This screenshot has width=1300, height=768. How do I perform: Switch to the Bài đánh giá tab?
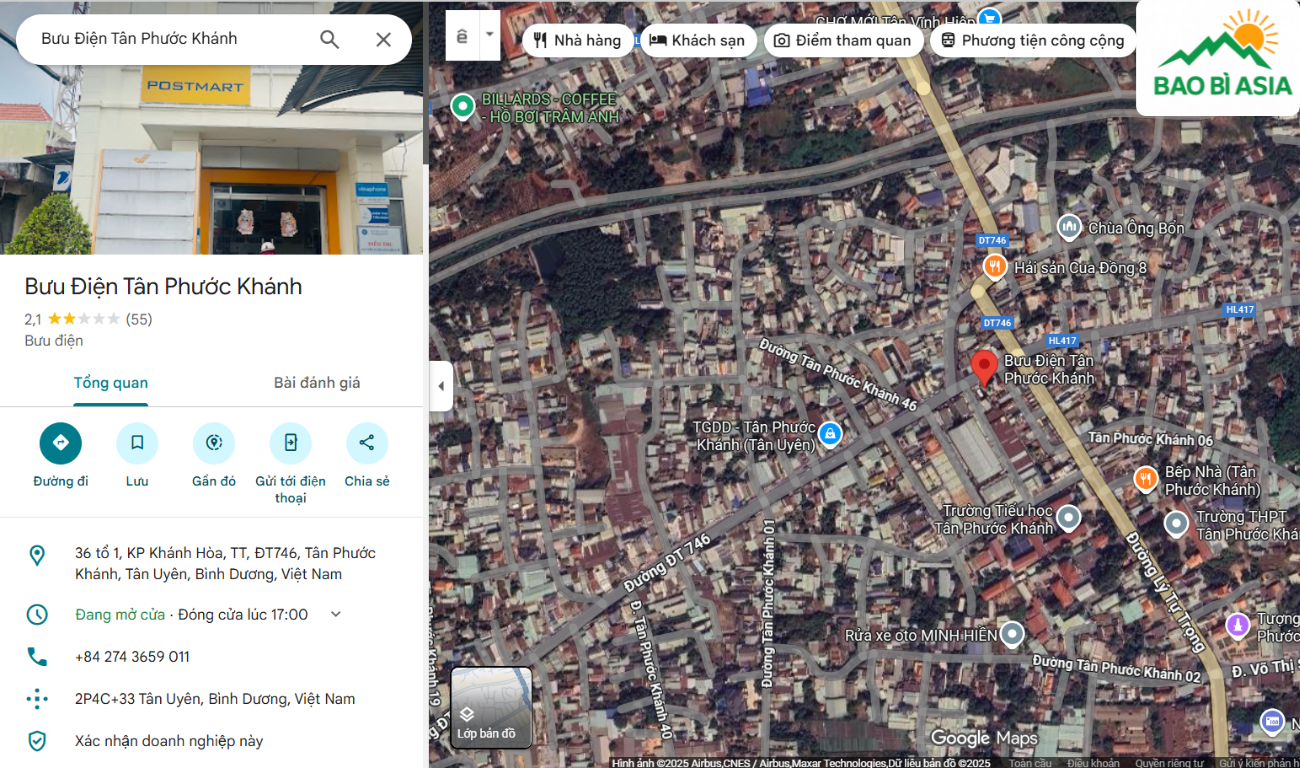pyautogui.click(x=317, y=383)
